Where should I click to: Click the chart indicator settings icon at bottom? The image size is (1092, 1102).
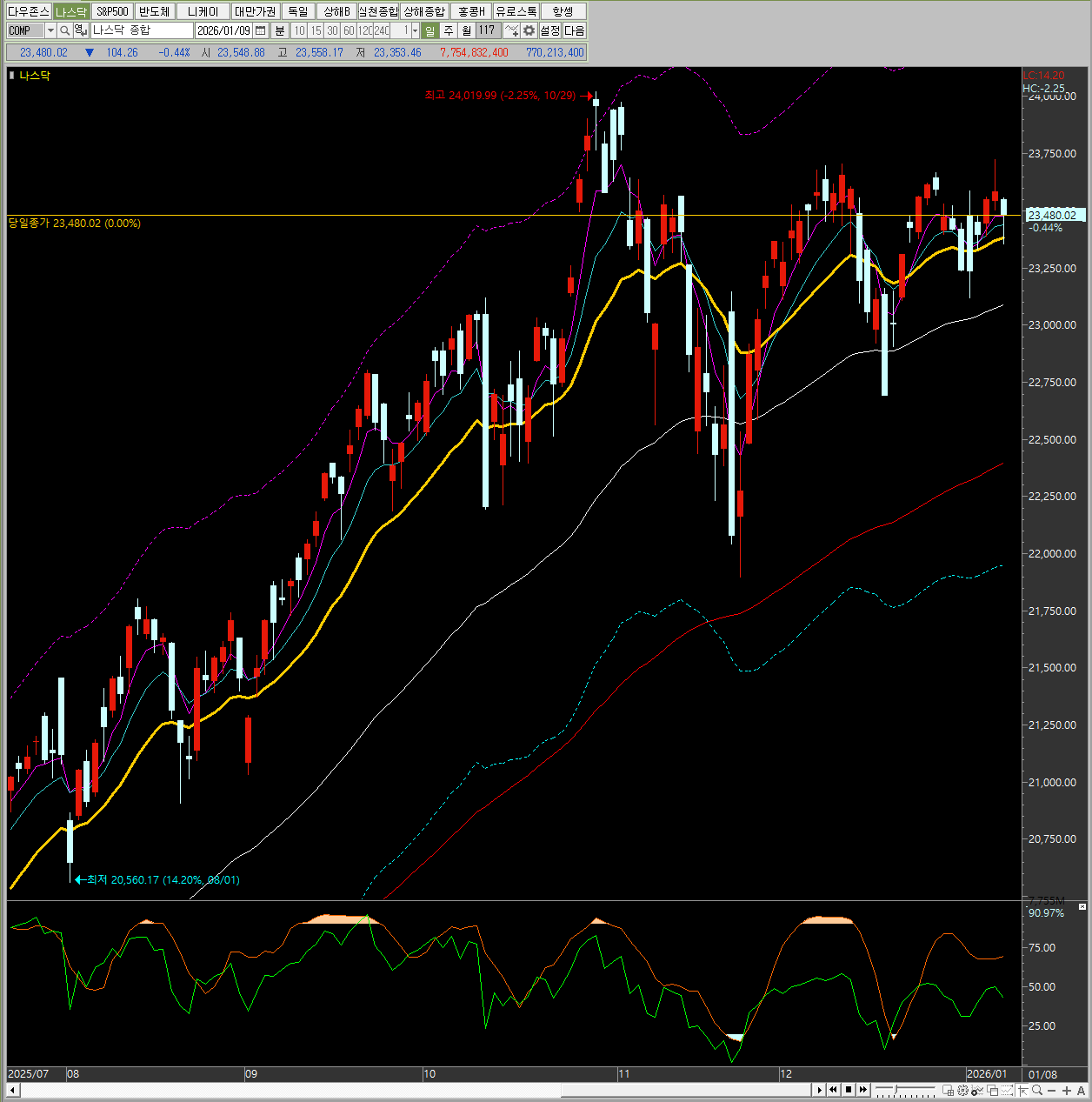[977, 1090]
